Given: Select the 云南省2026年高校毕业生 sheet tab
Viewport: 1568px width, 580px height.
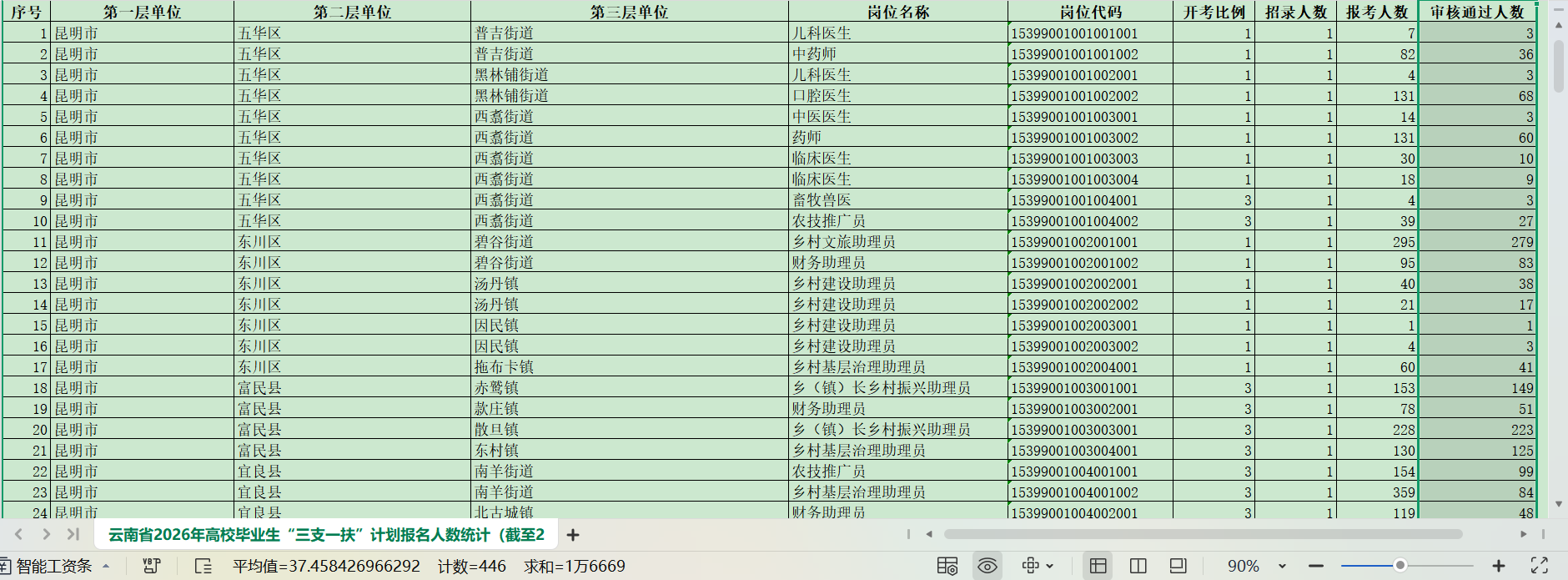Looking at the screenshot, I should 325,535.
